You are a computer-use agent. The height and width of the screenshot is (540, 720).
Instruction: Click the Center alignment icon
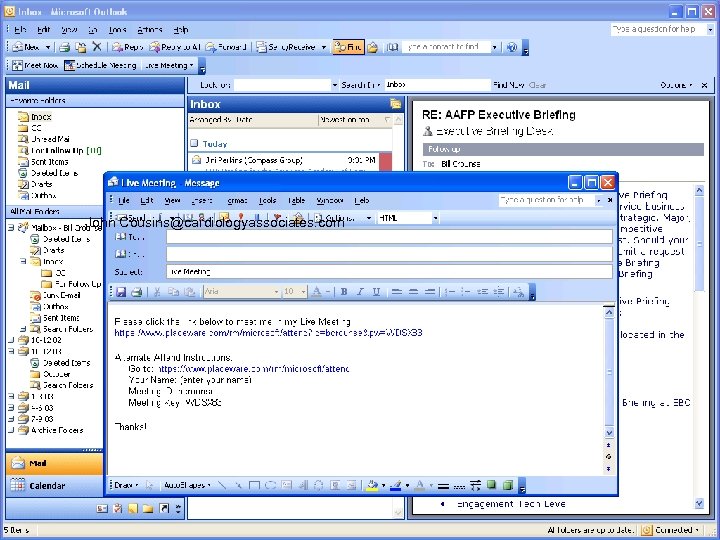[413, 292]
